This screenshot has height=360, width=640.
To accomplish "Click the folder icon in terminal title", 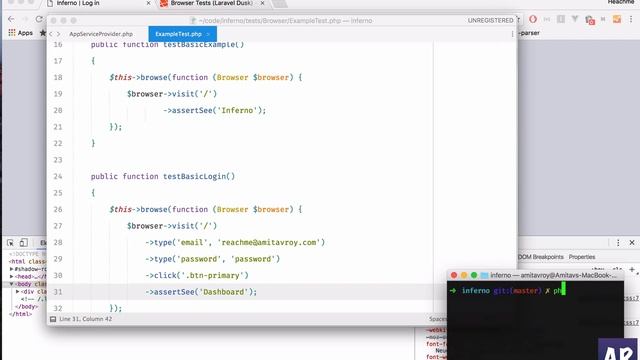I will click(484, 276).
